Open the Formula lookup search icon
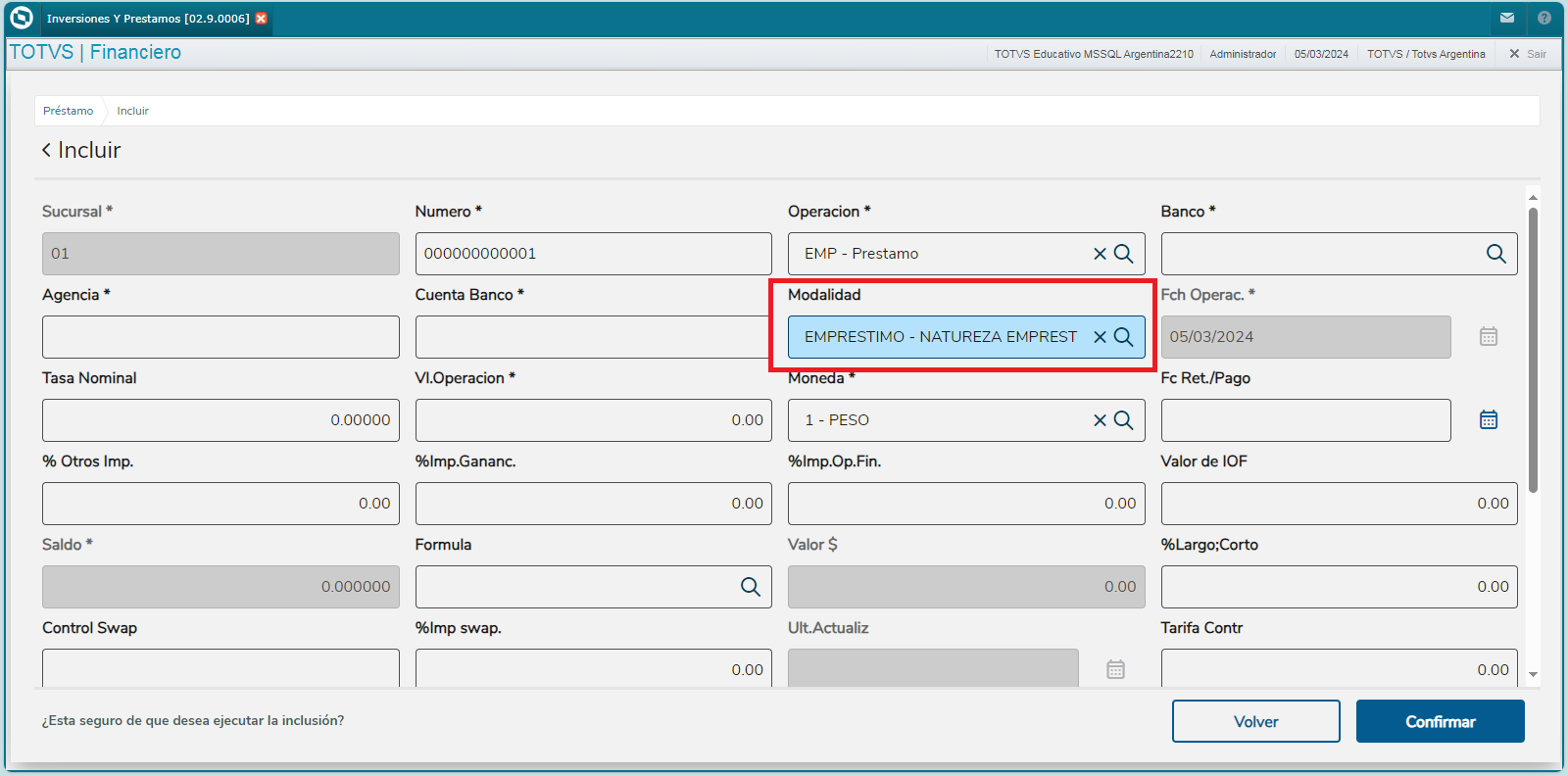This screenshot has height=776, width=1568. [x=751, y=587]
